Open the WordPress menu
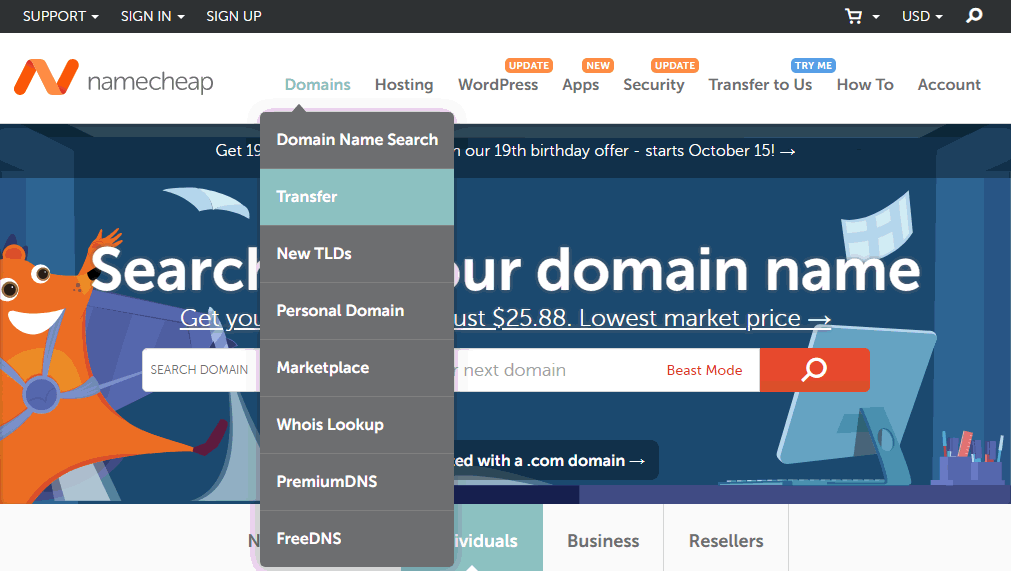Screen dimensions: 1011x571 pyautogui.click(x=498, y=84)
